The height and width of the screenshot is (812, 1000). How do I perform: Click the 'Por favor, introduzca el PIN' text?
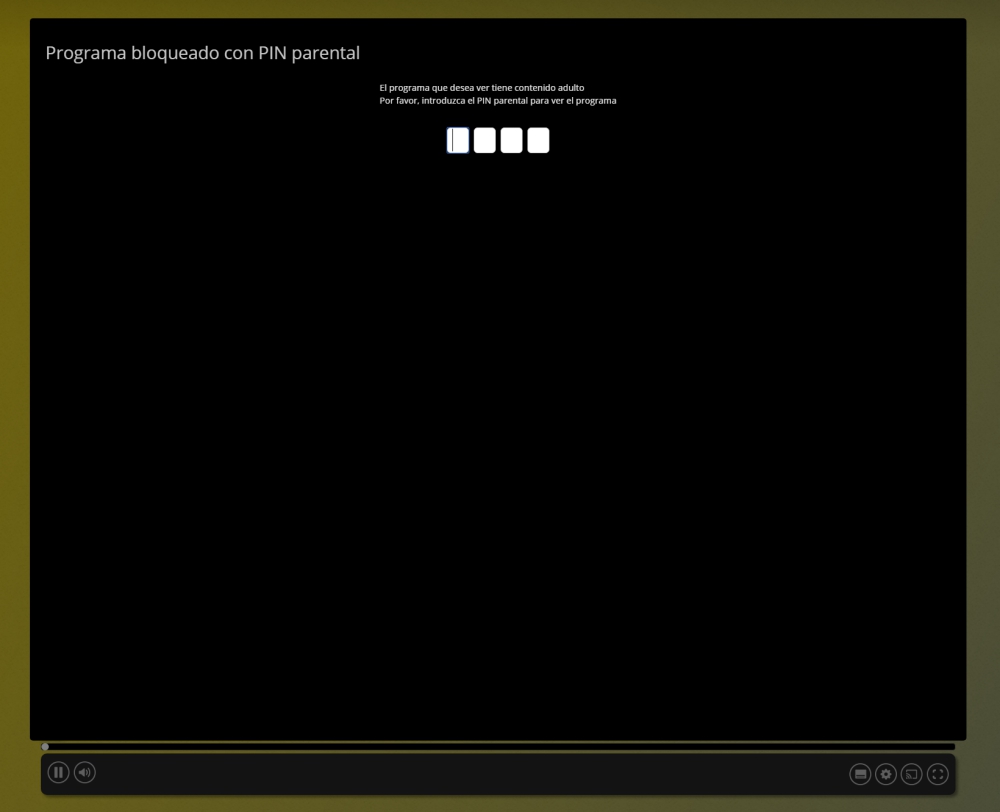tap(498, 101)
